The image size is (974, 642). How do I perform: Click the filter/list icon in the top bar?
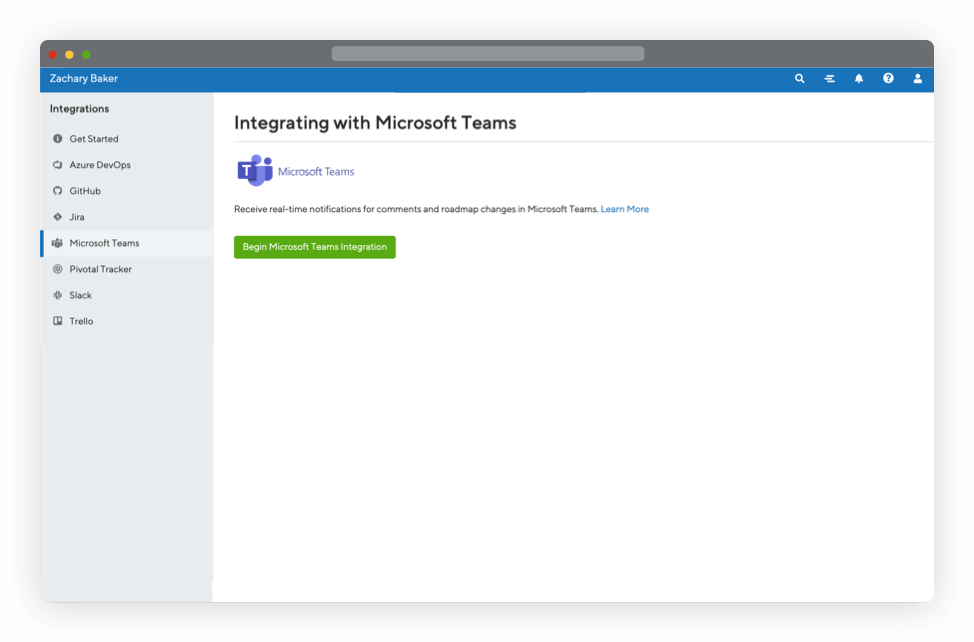coord(829,78)
